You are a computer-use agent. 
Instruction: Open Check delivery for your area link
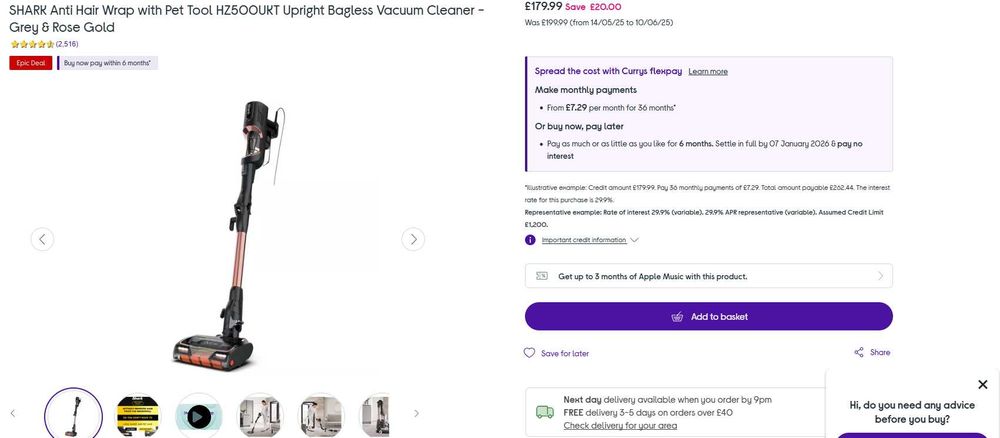620,425
